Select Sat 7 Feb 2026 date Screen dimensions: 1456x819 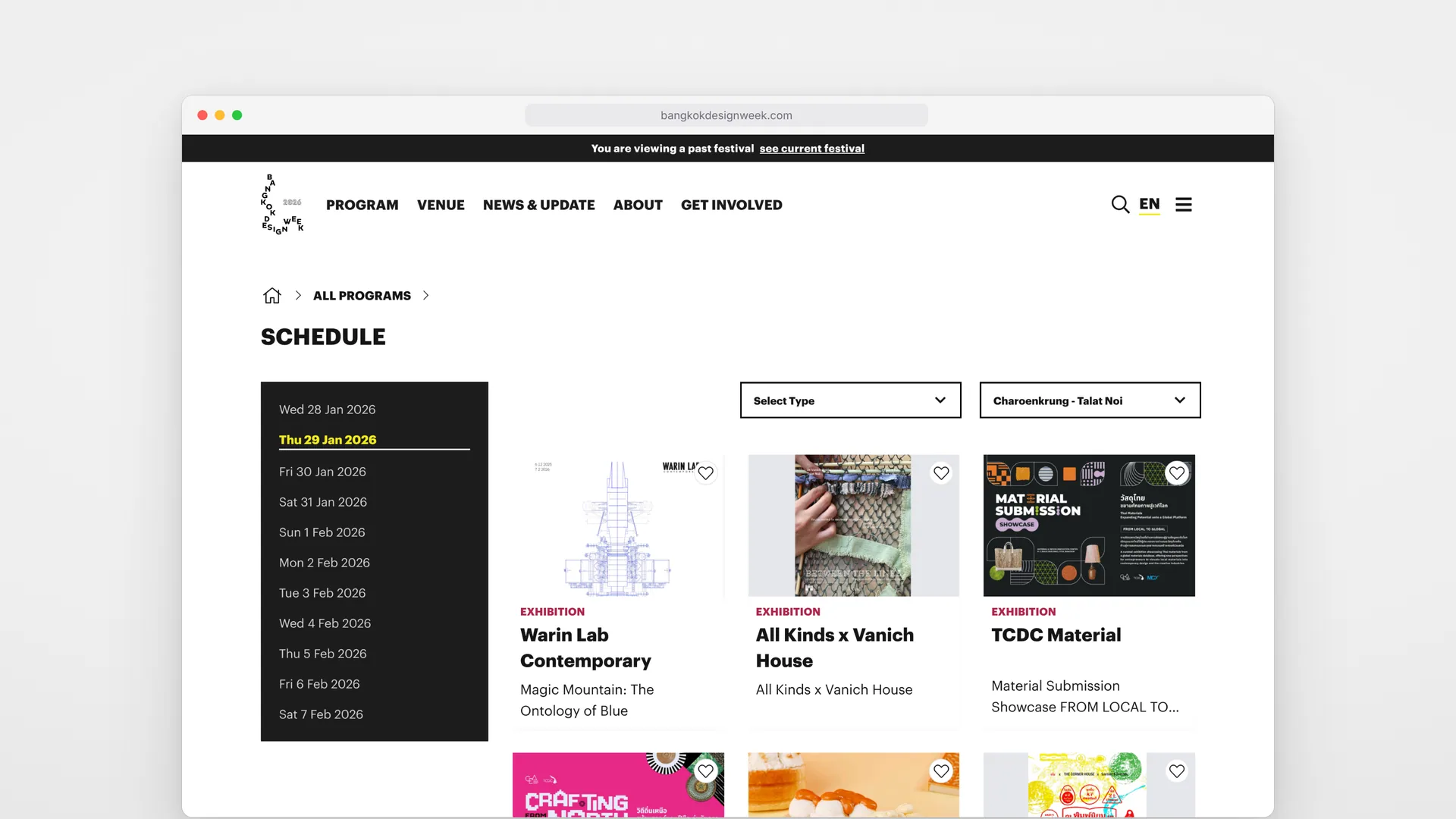[x=321, y=714]
